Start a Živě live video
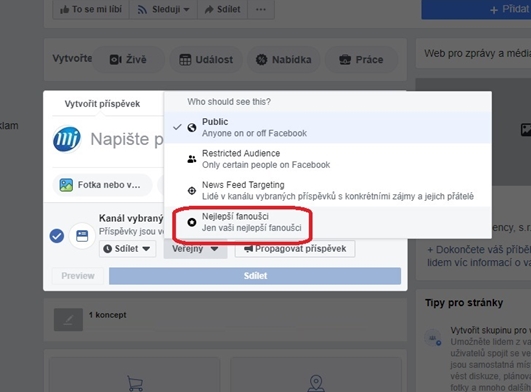The width and height of the screenshot is (531, 392). click(128, 60)
